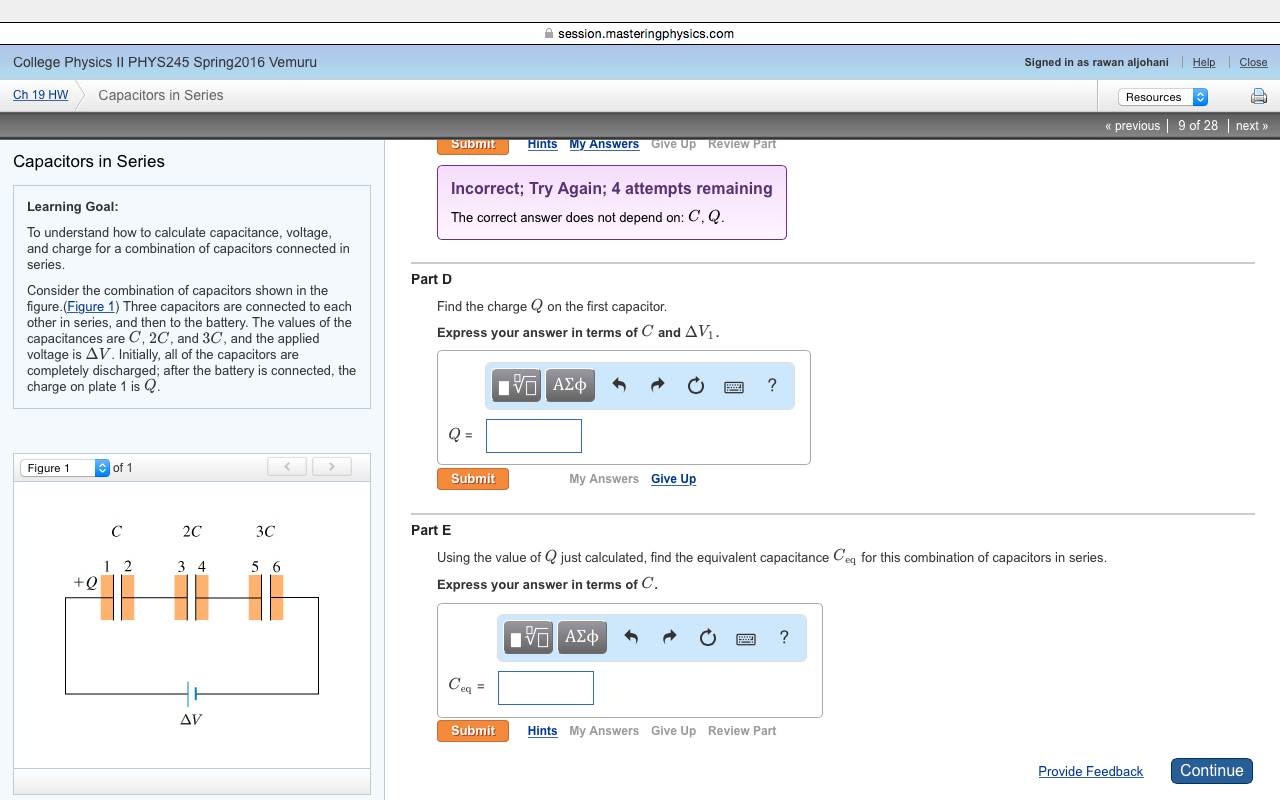Give Up on Part D

[673, 478]
